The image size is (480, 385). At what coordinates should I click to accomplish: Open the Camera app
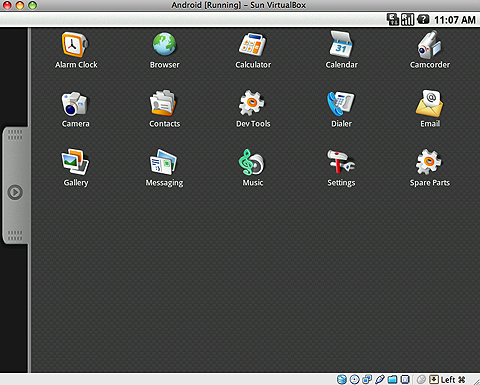tap(75, 109)
